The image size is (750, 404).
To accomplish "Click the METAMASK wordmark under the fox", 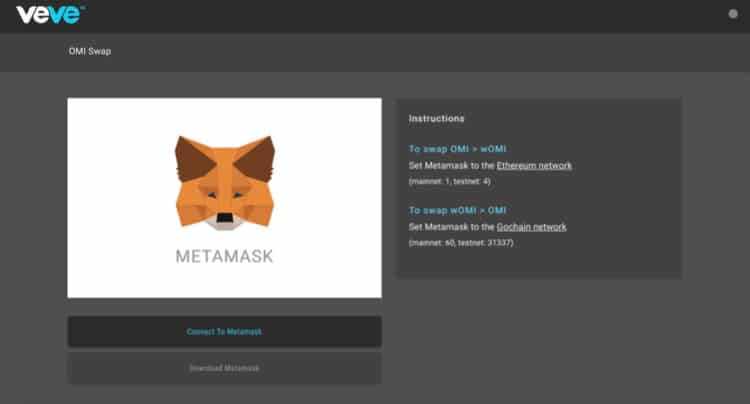I will (224, 256).
